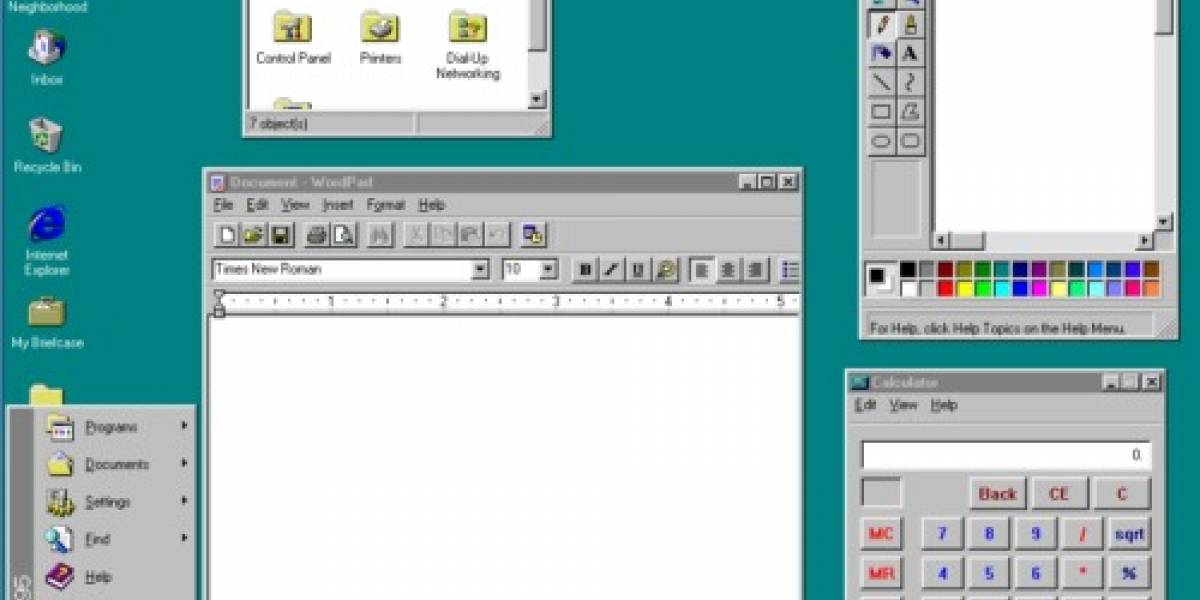Click the percent button in Calculator
The image size is (1200, 600).
(x=1129, y=574)
